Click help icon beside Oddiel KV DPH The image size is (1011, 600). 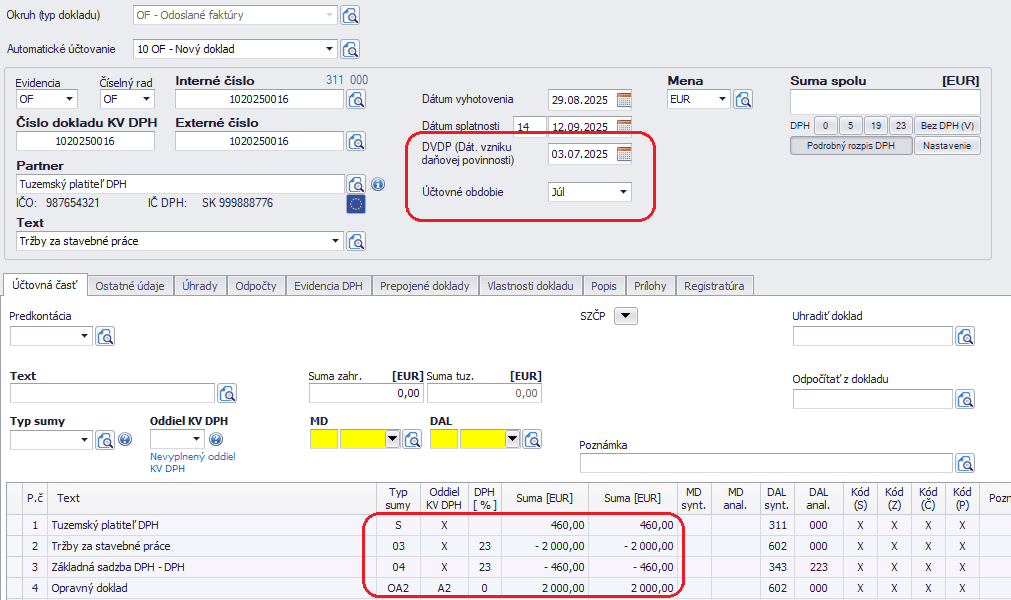point(215,439)
